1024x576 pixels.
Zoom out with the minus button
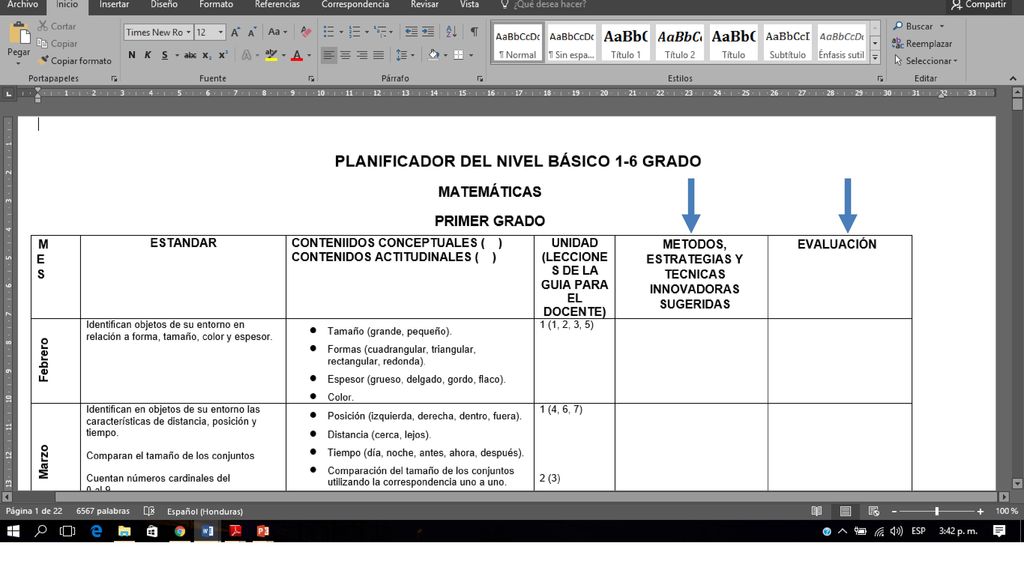click(894, 511)
